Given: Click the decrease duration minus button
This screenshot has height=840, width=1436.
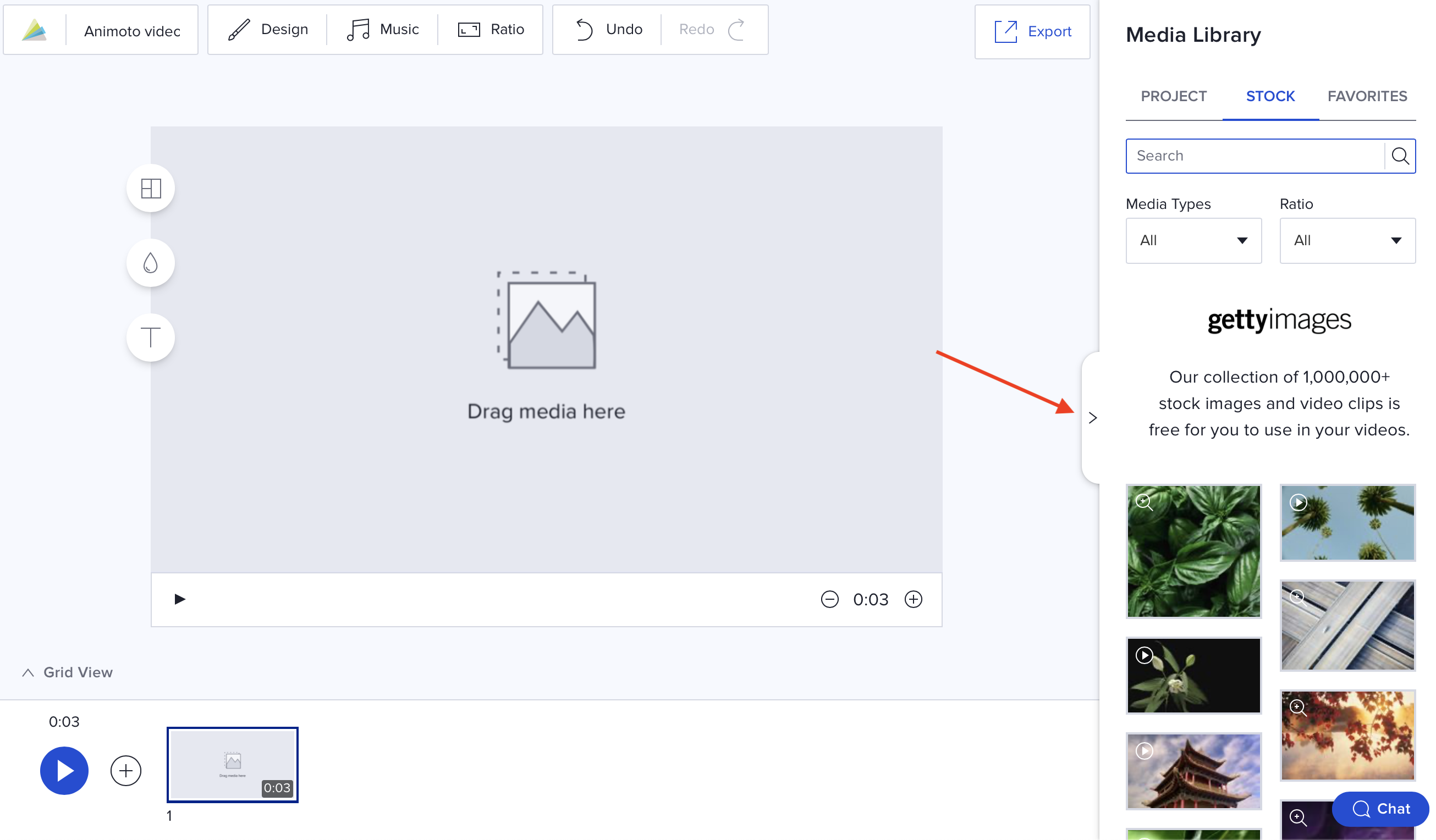Looking at the screenshot, I should (x=830, y=599).
